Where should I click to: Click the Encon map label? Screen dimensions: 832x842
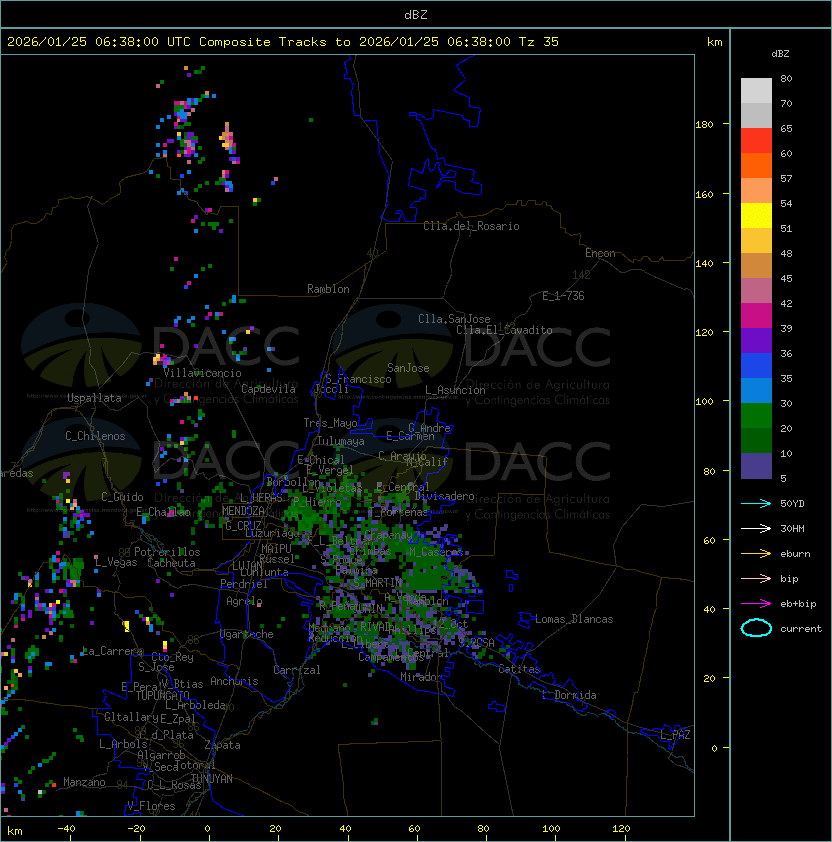tap(600, 253)
